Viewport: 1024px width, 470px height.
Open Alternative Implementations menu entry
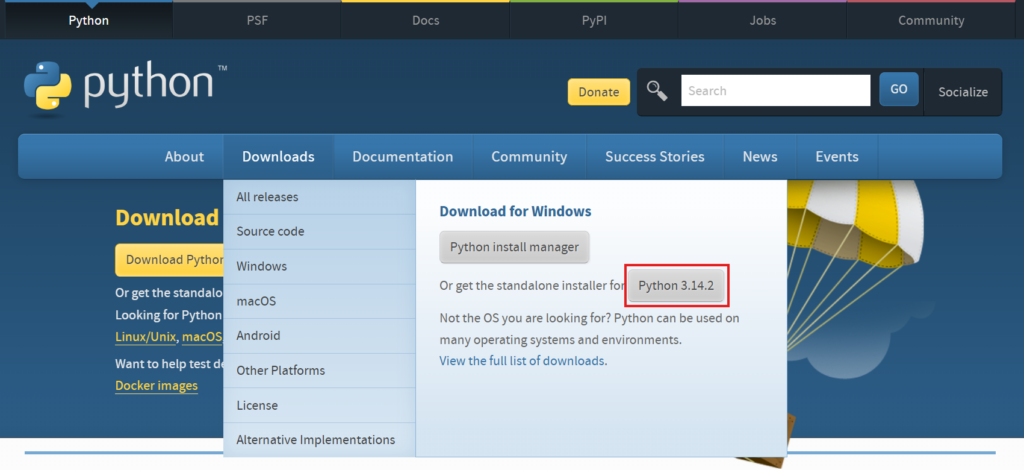(x=315, y=440)
